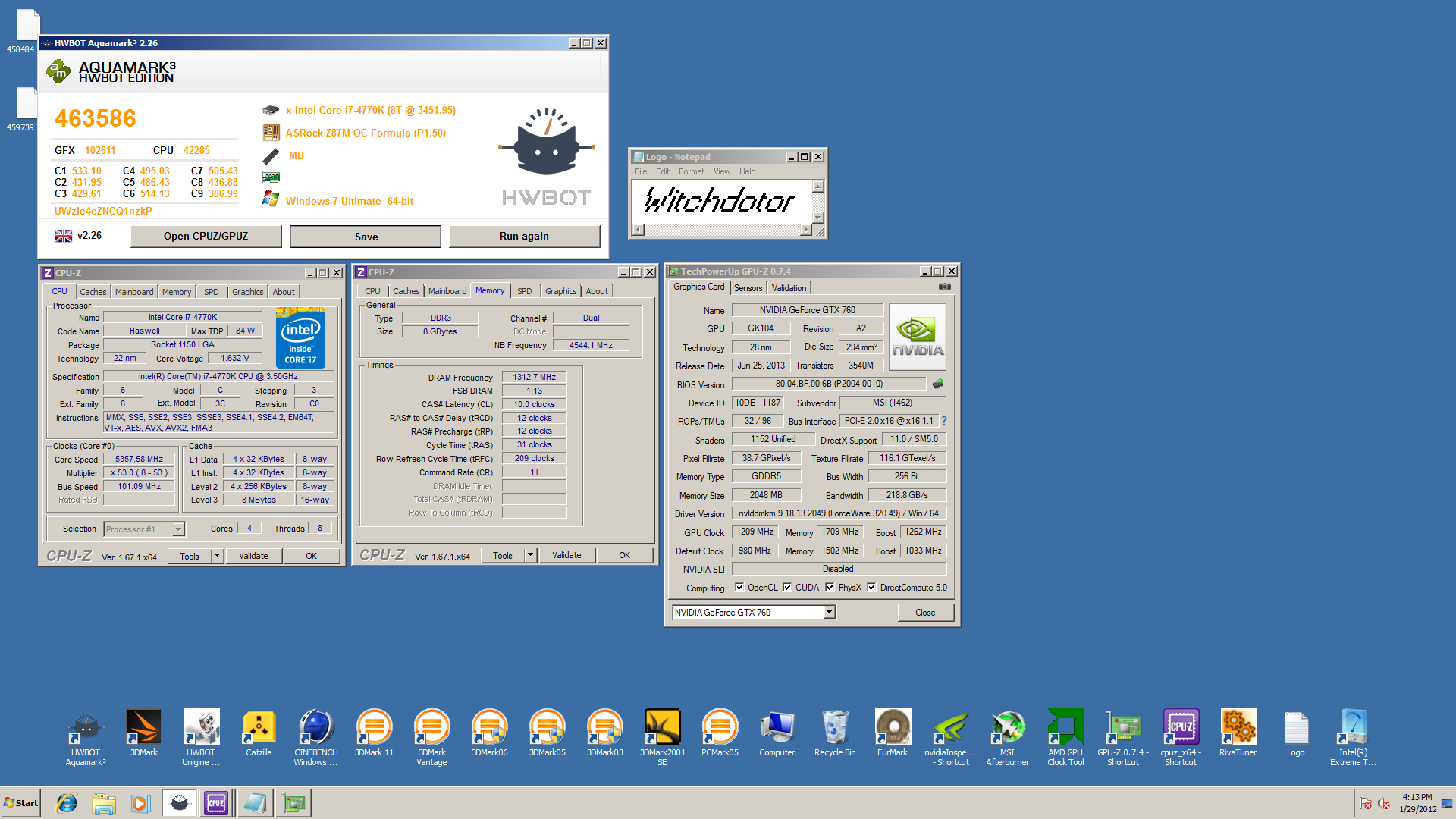The width and height of the screenshot is (1456, 819).
Task: Open the Logo text file icon
Action: click(1296, 733)
